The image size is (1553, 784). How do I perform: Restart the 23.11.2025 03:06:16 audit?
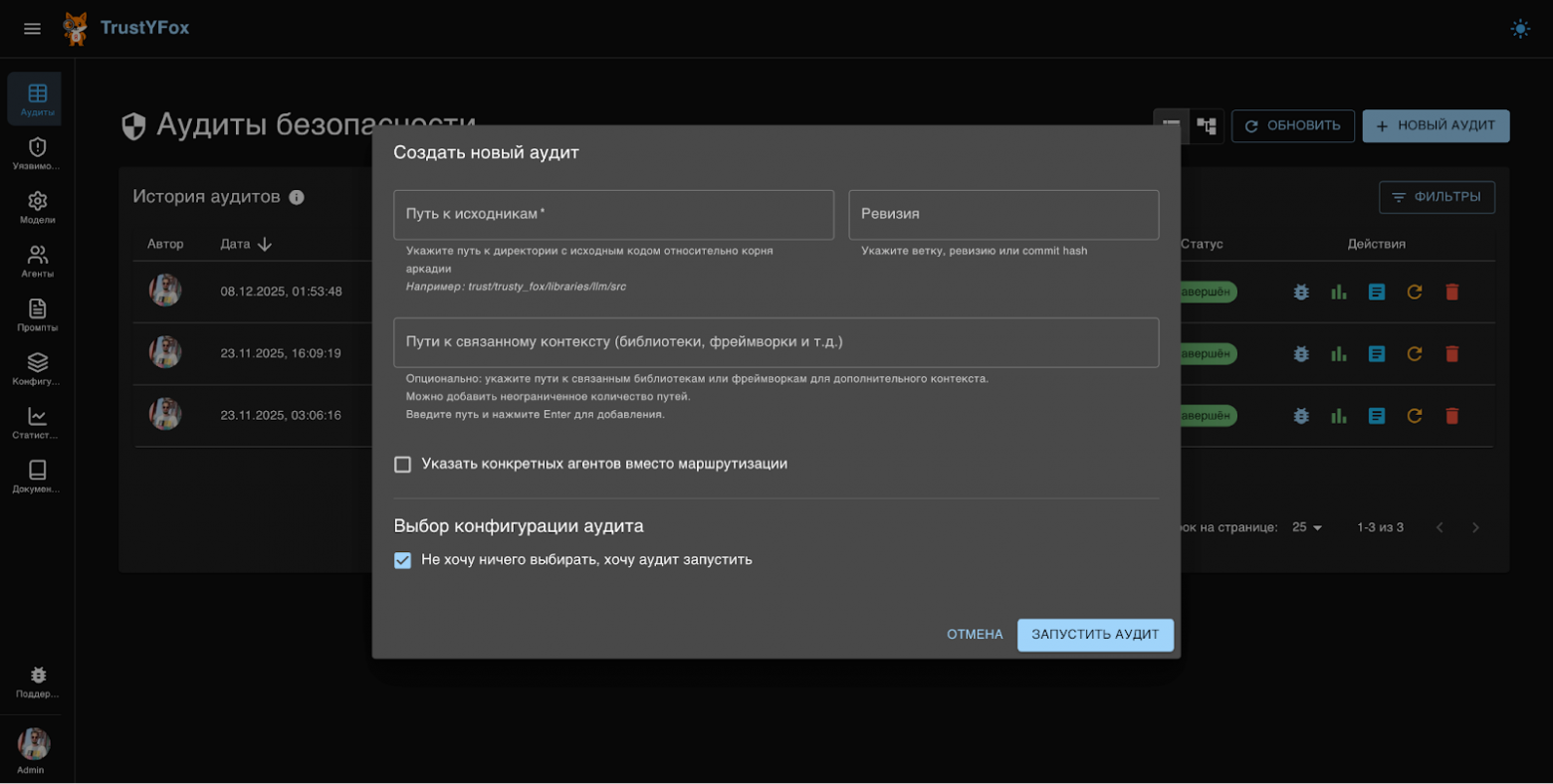1415,415
